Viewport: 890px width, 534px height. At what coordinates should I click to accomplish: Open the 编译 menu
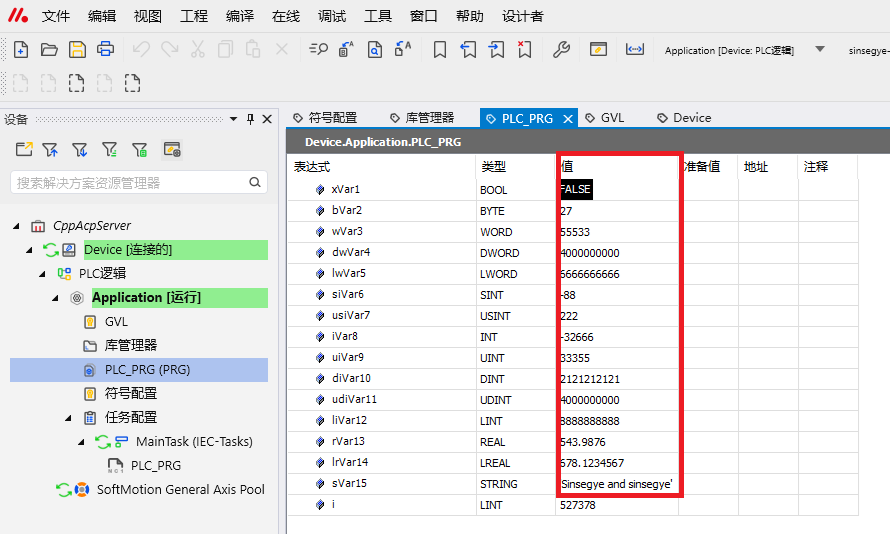pos(240,16)
